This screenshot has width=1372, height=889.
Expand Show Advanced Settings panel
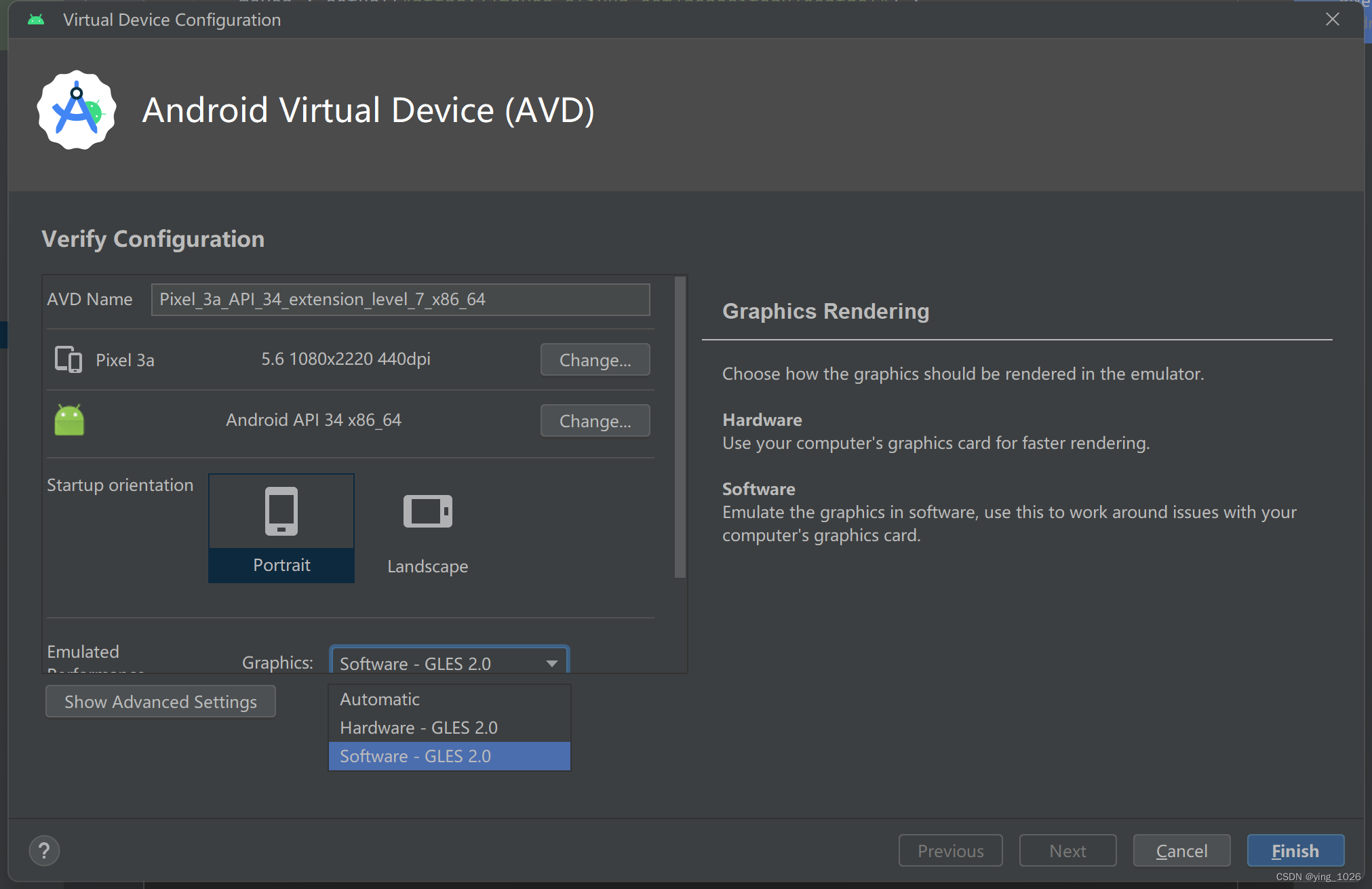tap(159, 702)
